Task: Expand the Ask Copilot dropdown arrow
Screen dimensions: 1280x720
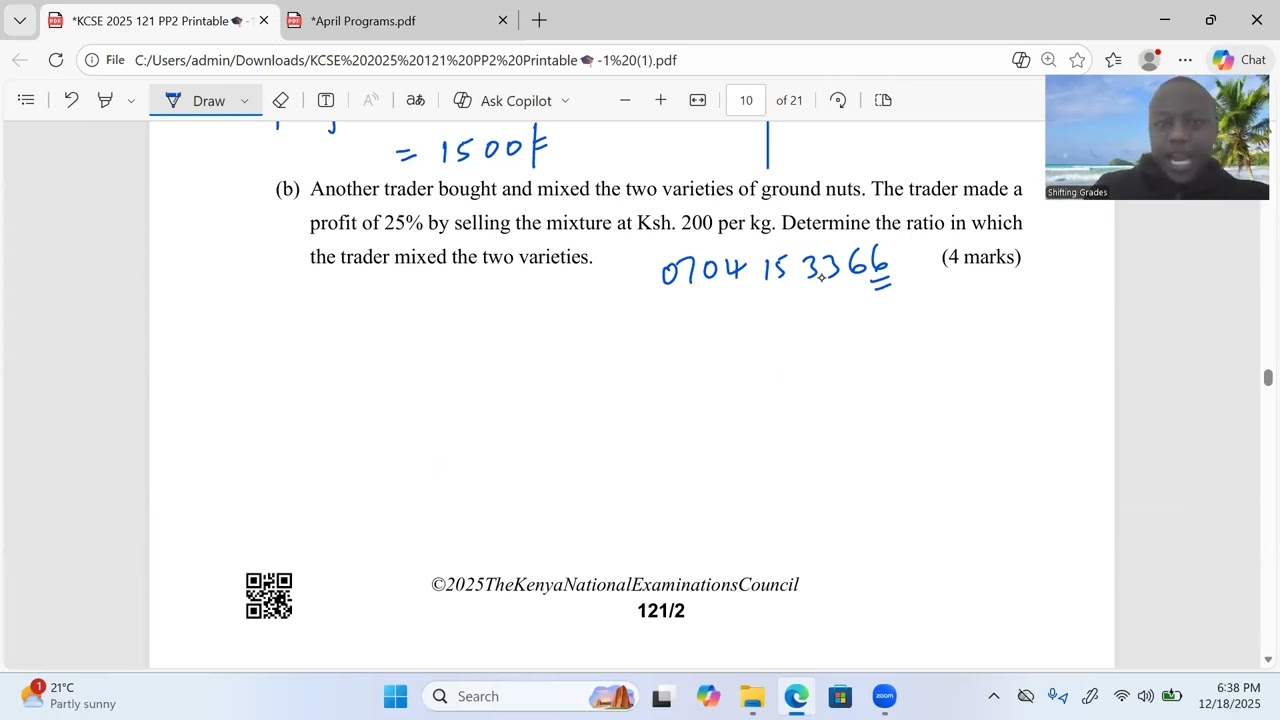Action: tap(565, 101)
